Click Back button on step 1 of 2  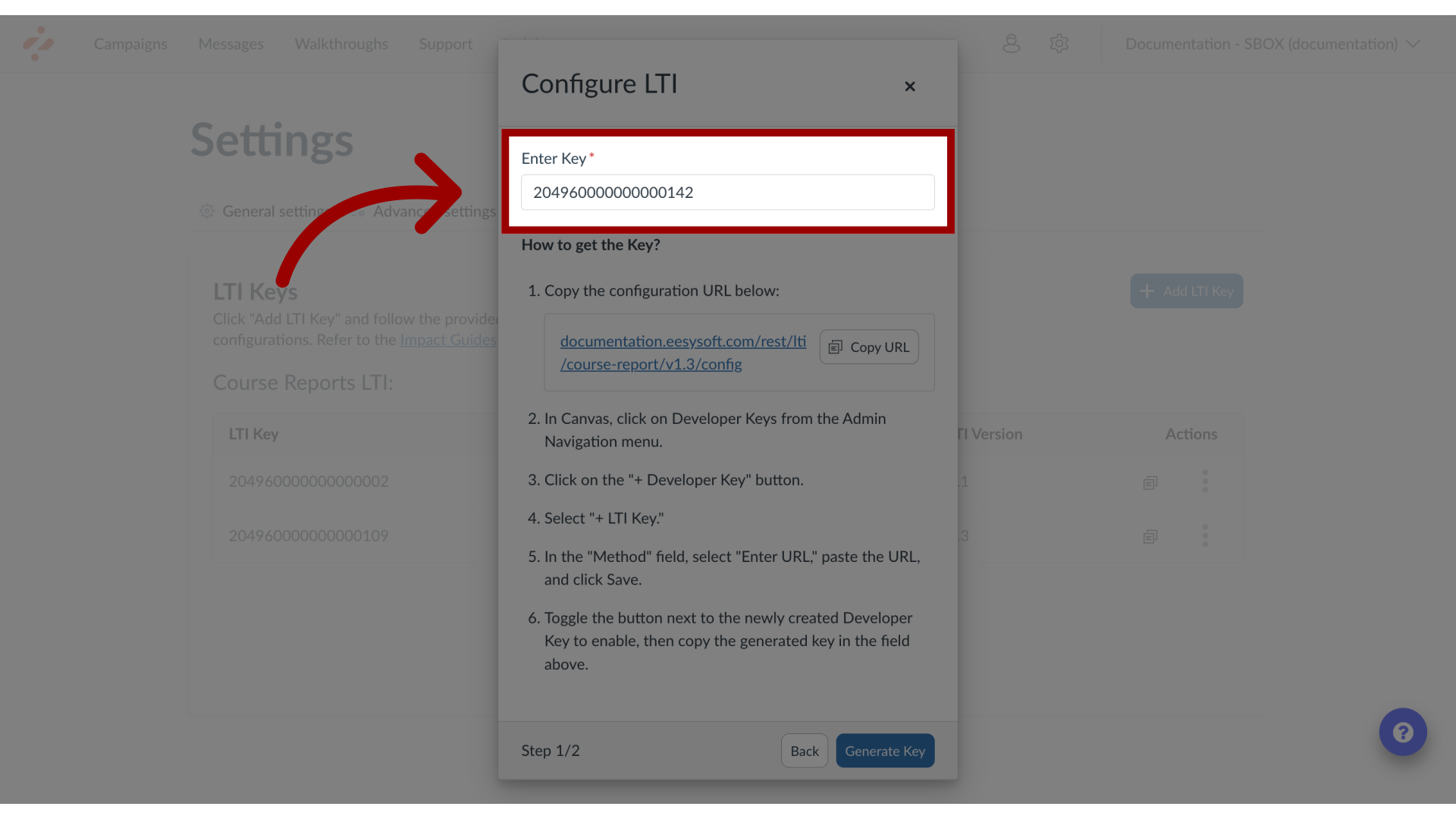pyautogui.click(x=805, y=751)
